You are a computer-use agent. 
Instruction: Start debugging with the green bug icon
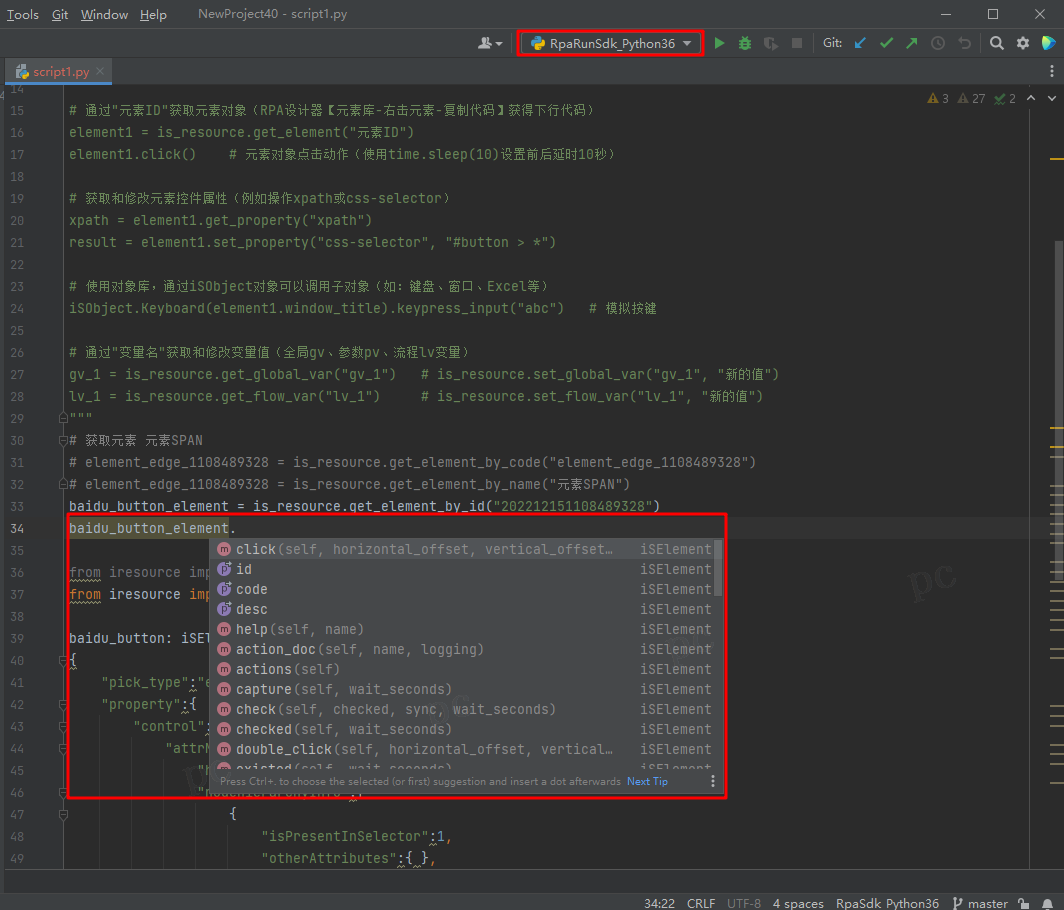pyautogui.click(x=745, y=43)
